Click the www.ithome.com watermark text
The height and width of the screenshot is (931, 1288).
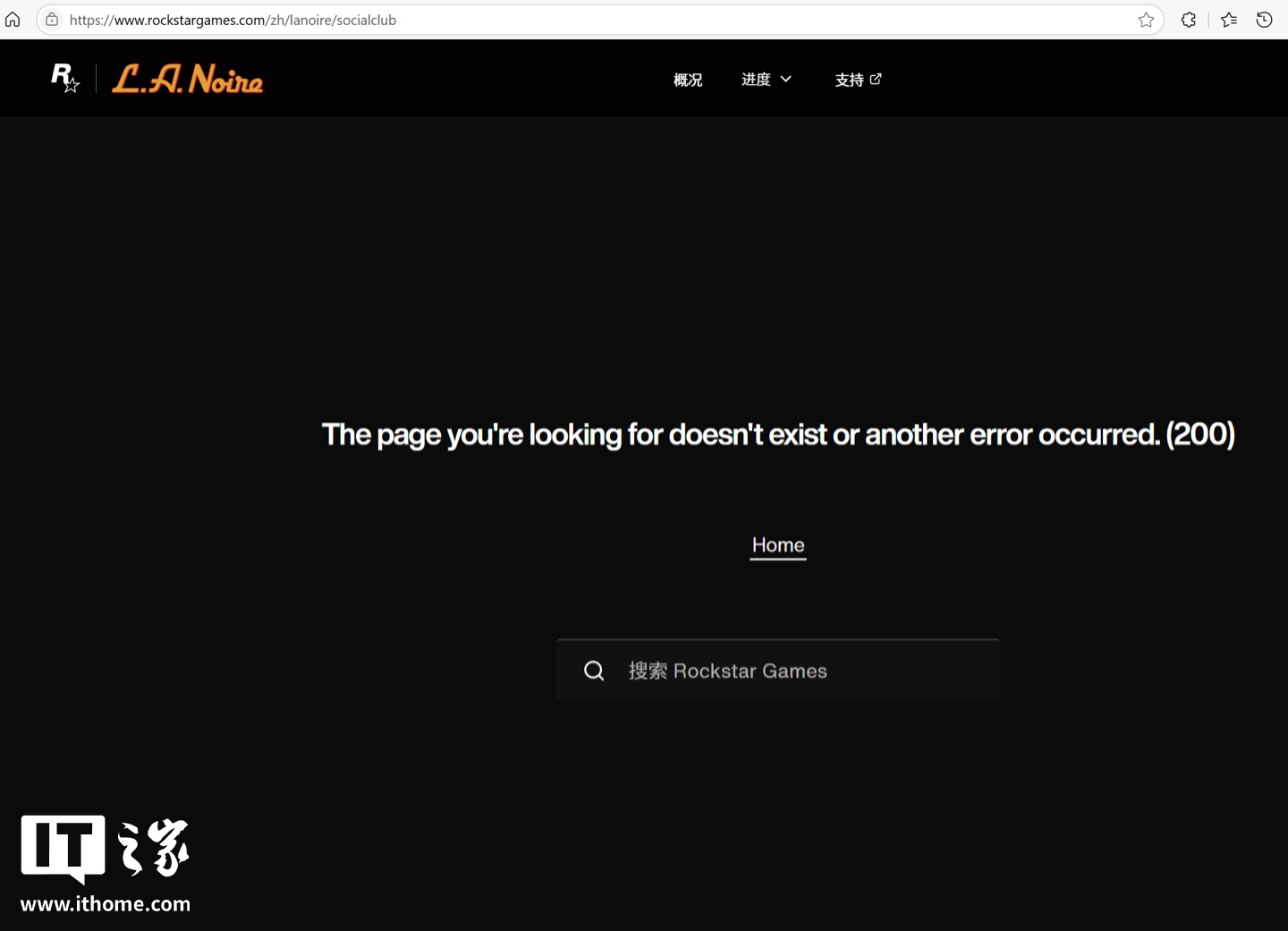(x=106, y=904)
